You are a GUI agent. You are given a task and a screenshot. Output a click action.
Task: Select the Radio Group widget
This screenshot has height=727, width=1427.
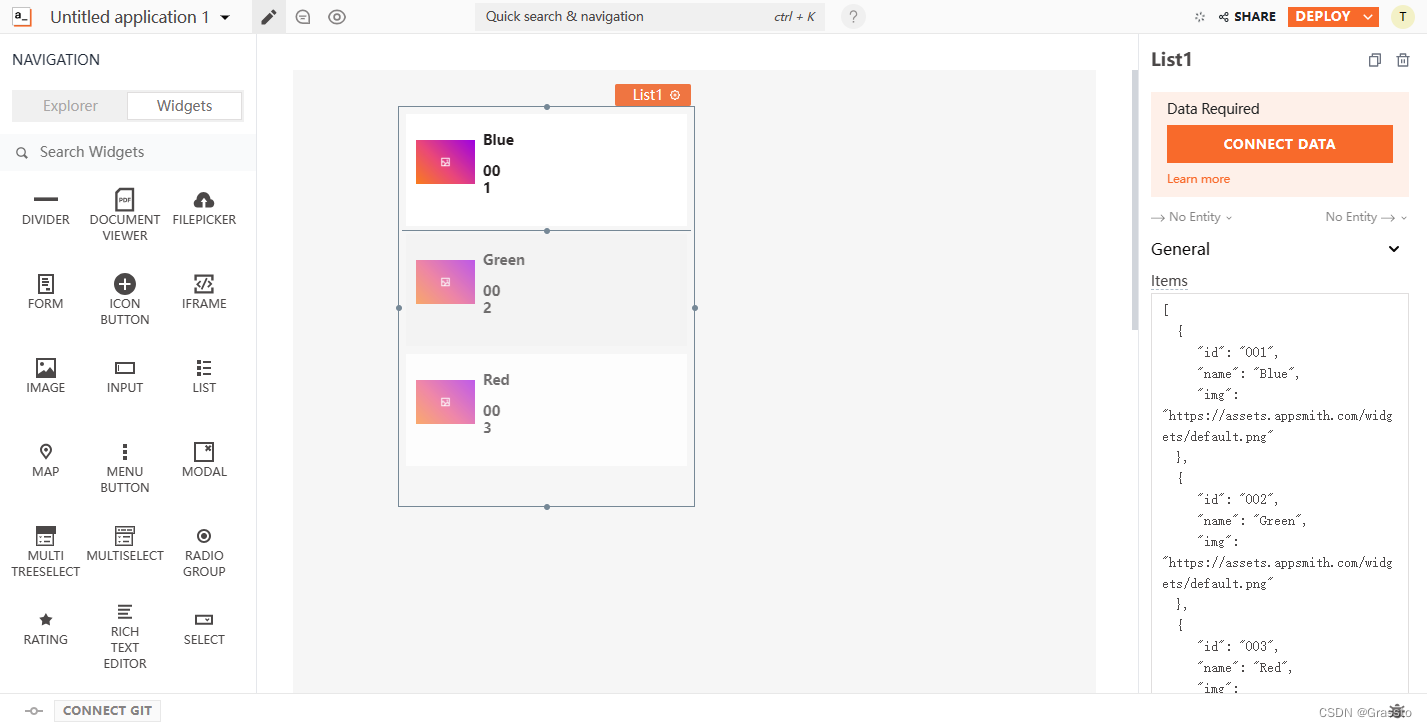(204, 551)
